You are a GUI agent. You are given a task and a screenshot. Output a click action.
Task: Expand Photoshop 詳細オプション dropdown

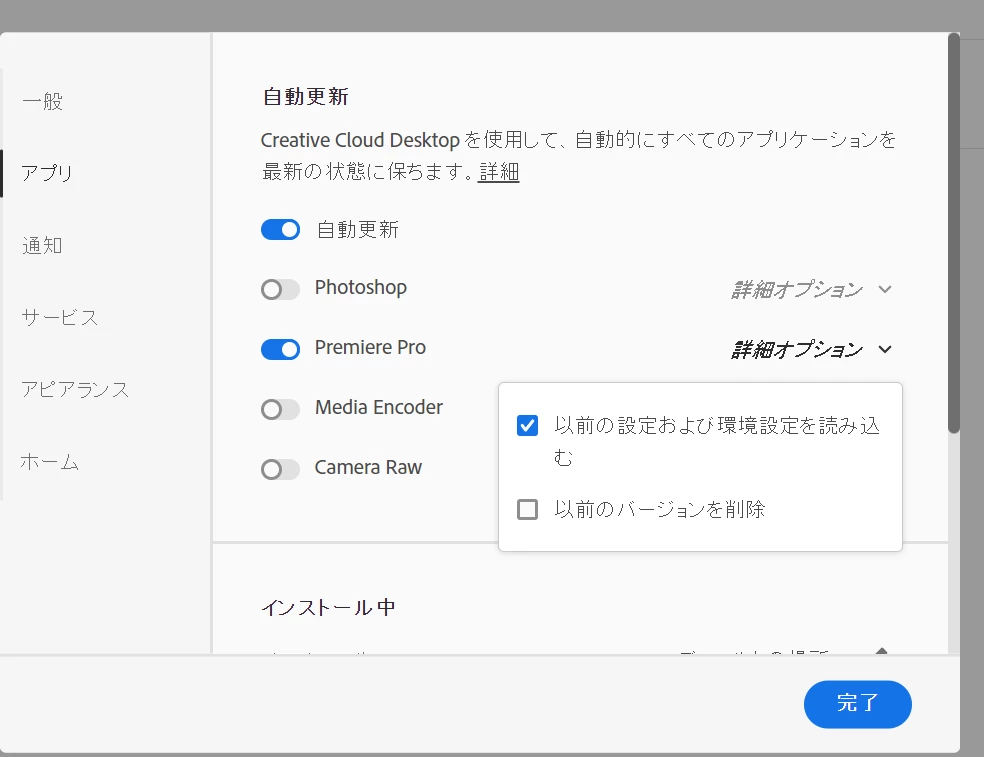pyautogui.click(x=811, y=289)
